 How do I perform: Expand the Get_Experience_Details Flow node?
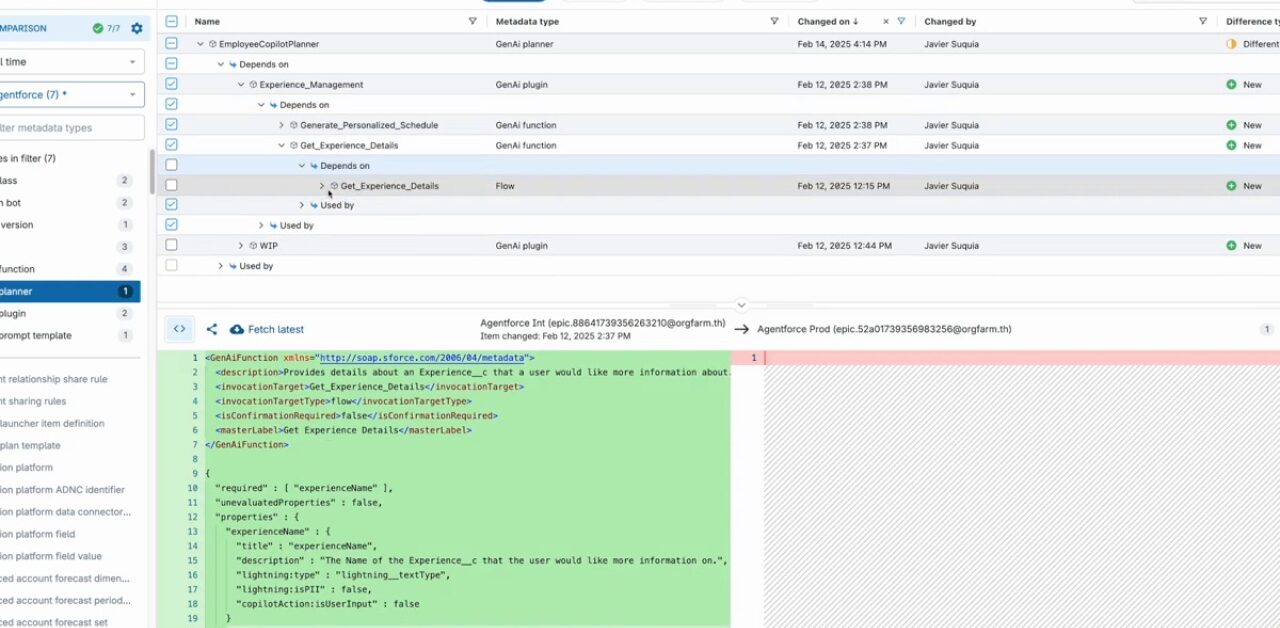322,186
